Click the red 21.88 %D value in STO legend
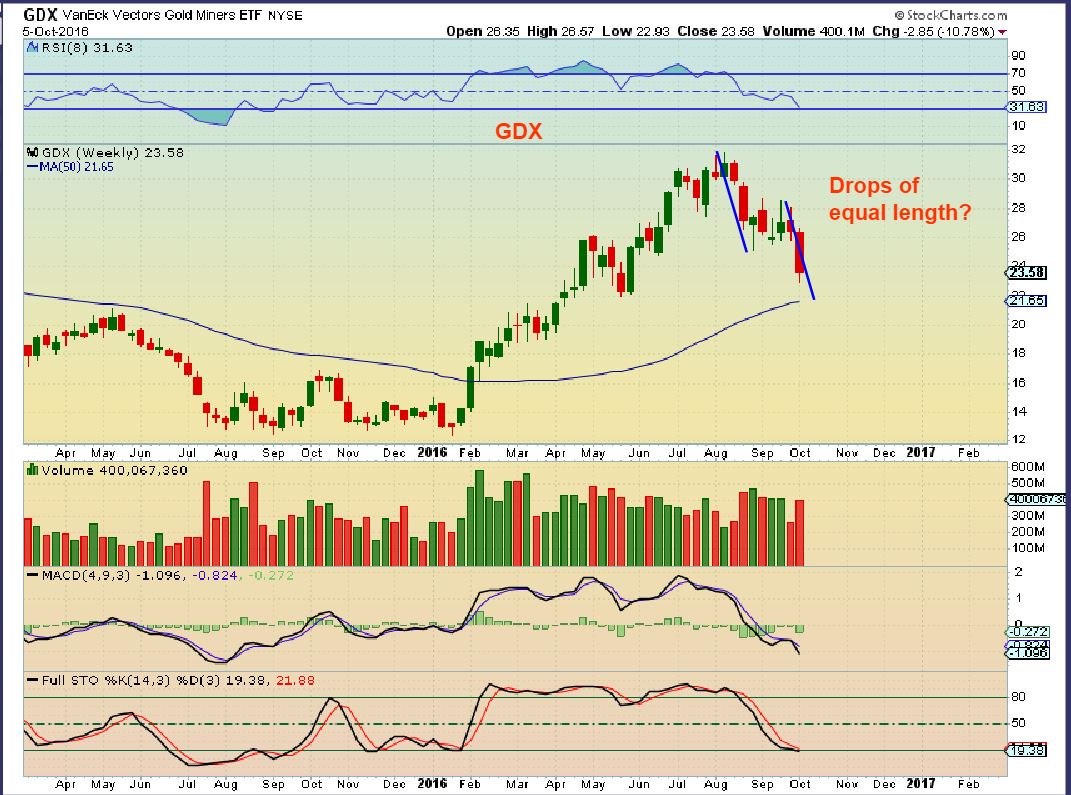Screen dimensions: 1071x795 pos(295,680)
